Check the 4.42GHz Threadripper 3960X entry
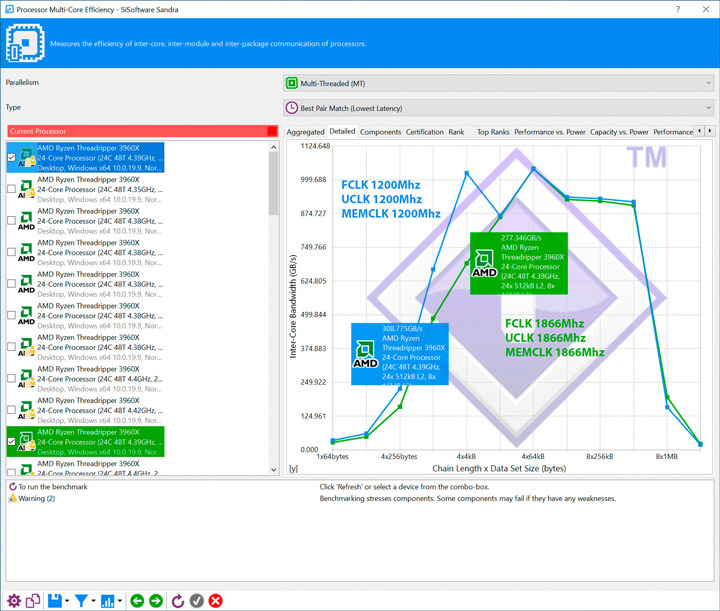The height and width of the screenshot is (611, 720). point(11,410)
